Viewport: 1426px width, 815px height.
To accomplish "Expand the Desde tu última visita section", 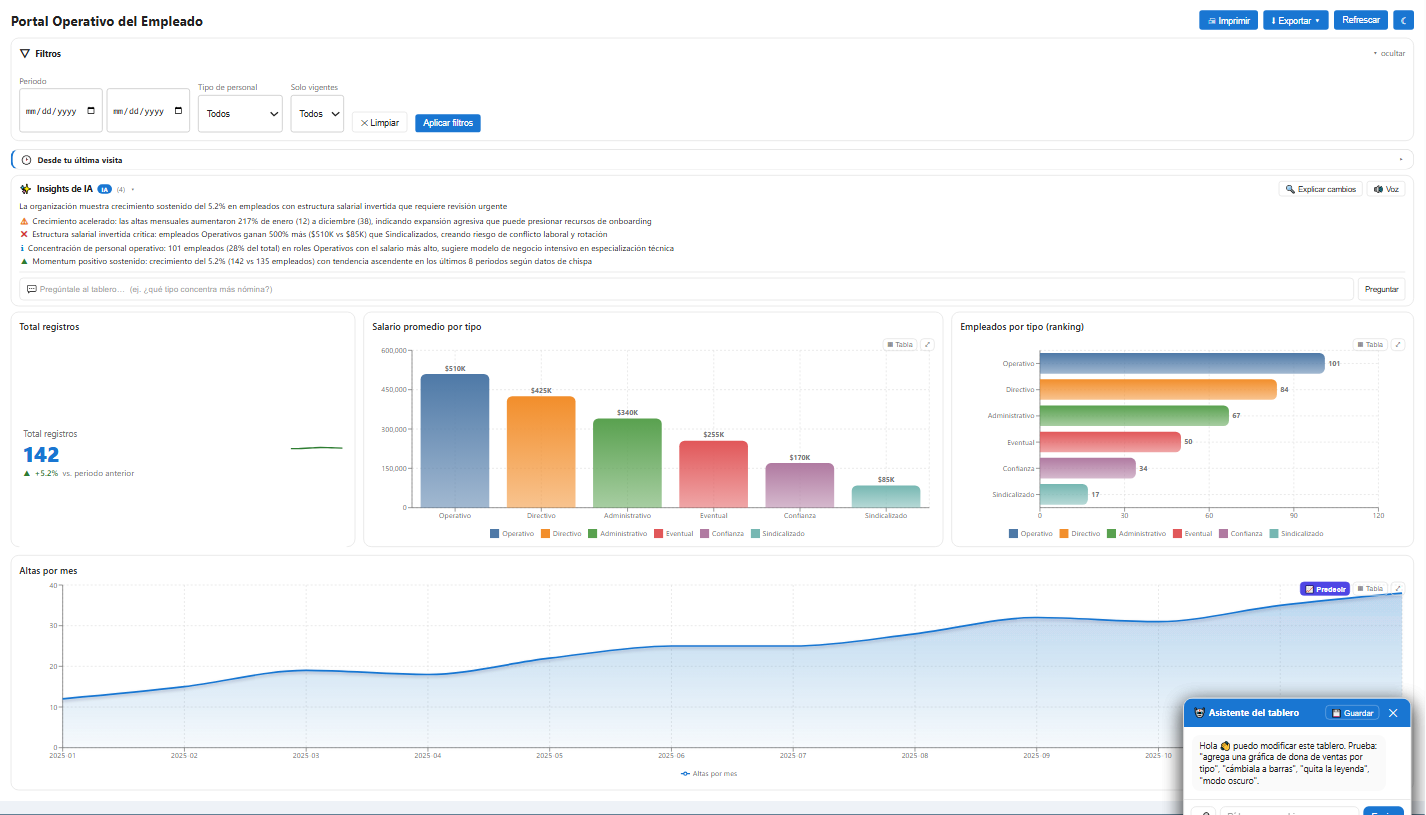I will (x=1400, y=160).
